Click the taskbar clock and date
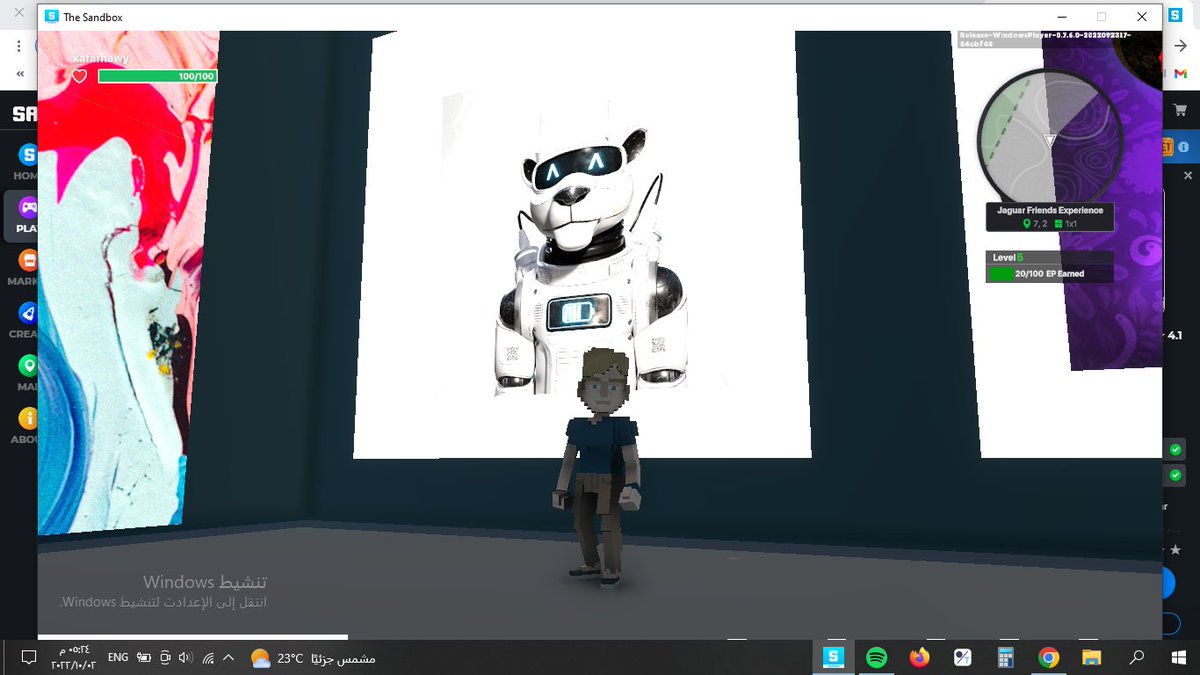Screen dimensions: 1200x675 74,658
